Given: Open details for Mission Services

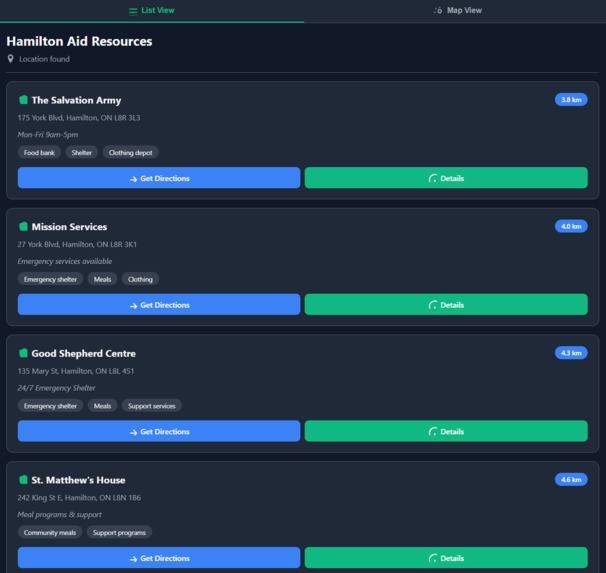Looking at the screenshot, I should click(446, 305).
